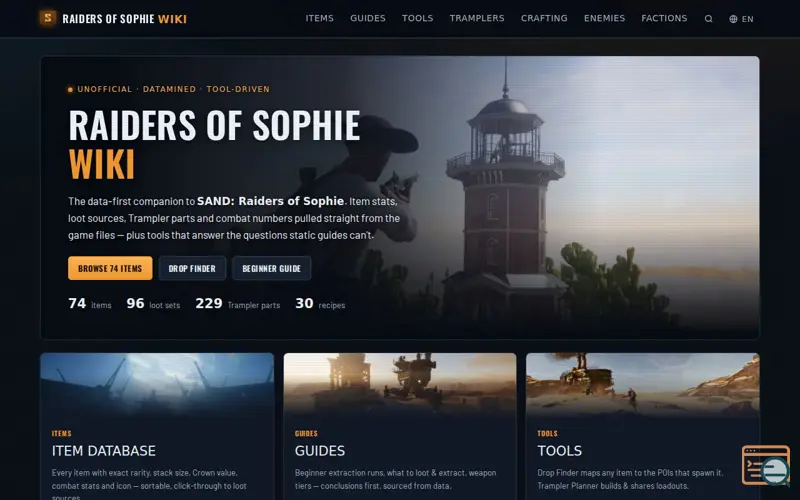This screenshot has height=500, width=800.
Task: Click the orange S logo icon
Action: [47, 18]
